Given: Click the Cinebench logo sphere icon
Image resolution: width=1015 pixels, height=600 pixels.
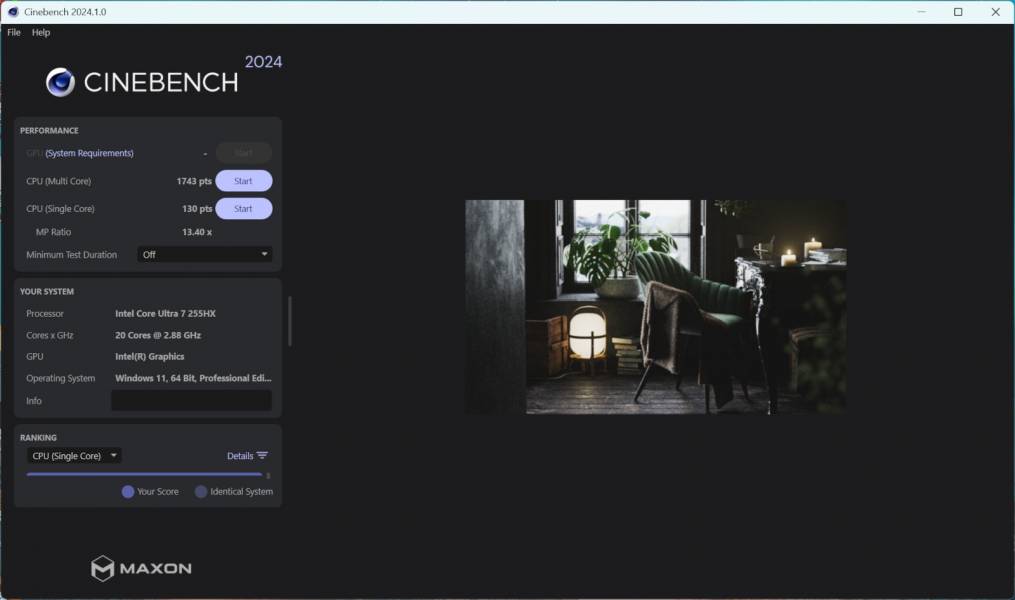Looking at the screenshot, I should [x=60, y=82].
